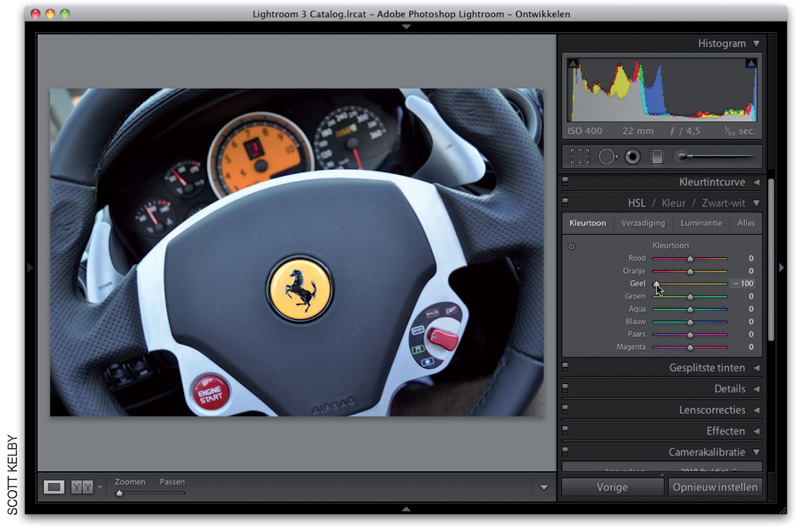Toggle Camerakalibratie on/off switch

565,451
